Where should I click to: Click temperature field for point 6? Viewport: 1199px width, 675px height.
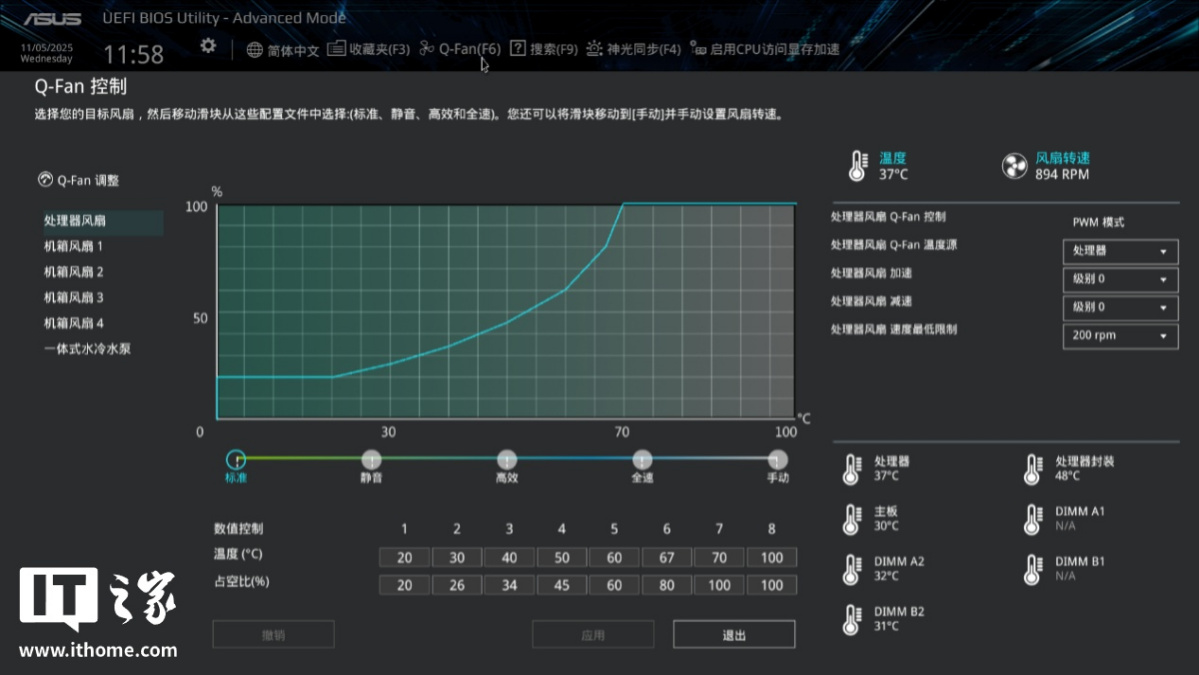[x=666, y=558]
